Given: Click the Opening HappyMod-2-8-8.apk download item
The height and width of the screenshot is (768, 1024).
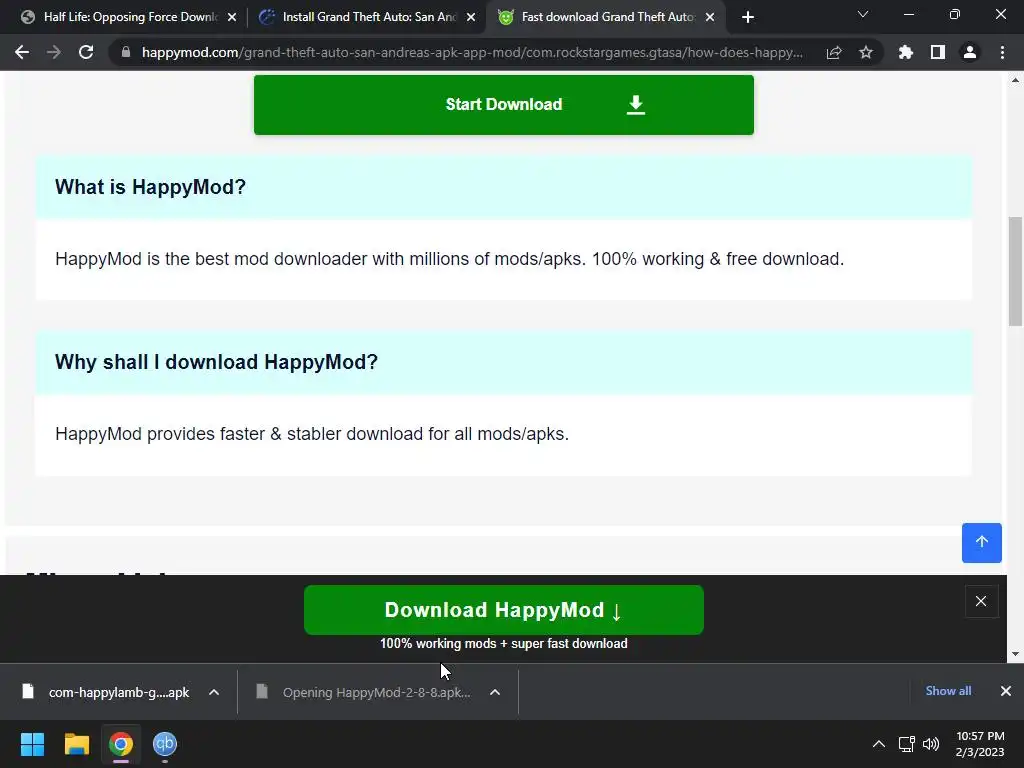Looking at the screenshot, I should [x=364, y=692].
